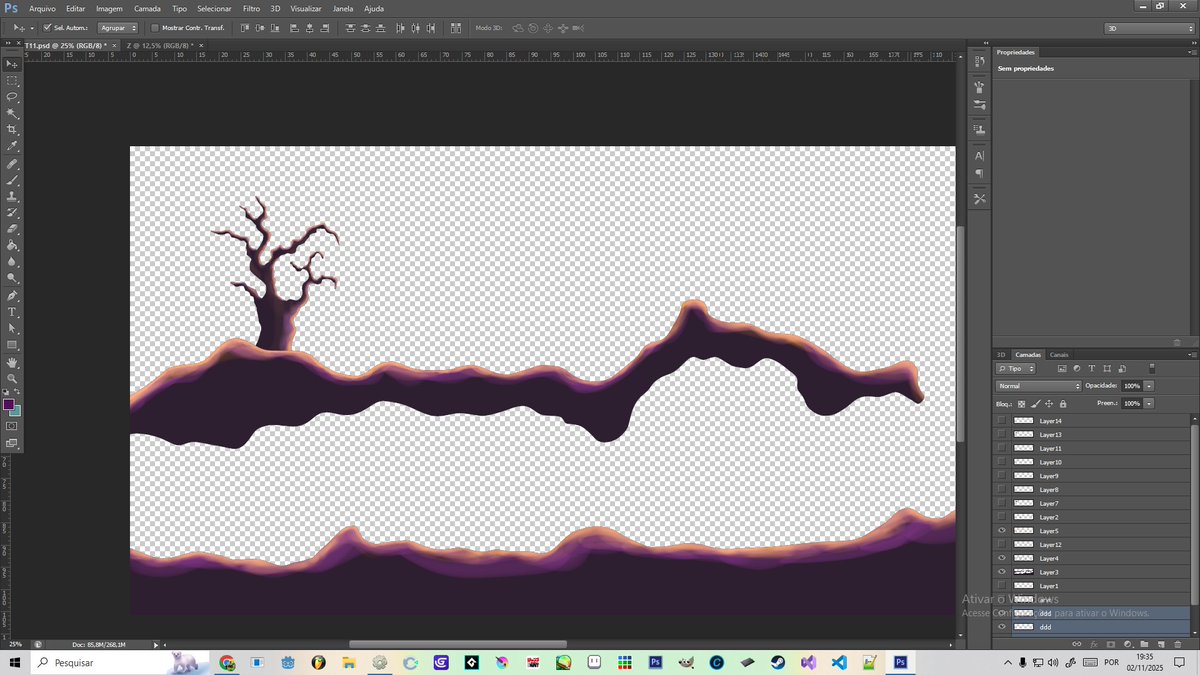The image size is (1200, 675).
Task: Click foreground purple color swatch
Action: (x=9, y=405)
